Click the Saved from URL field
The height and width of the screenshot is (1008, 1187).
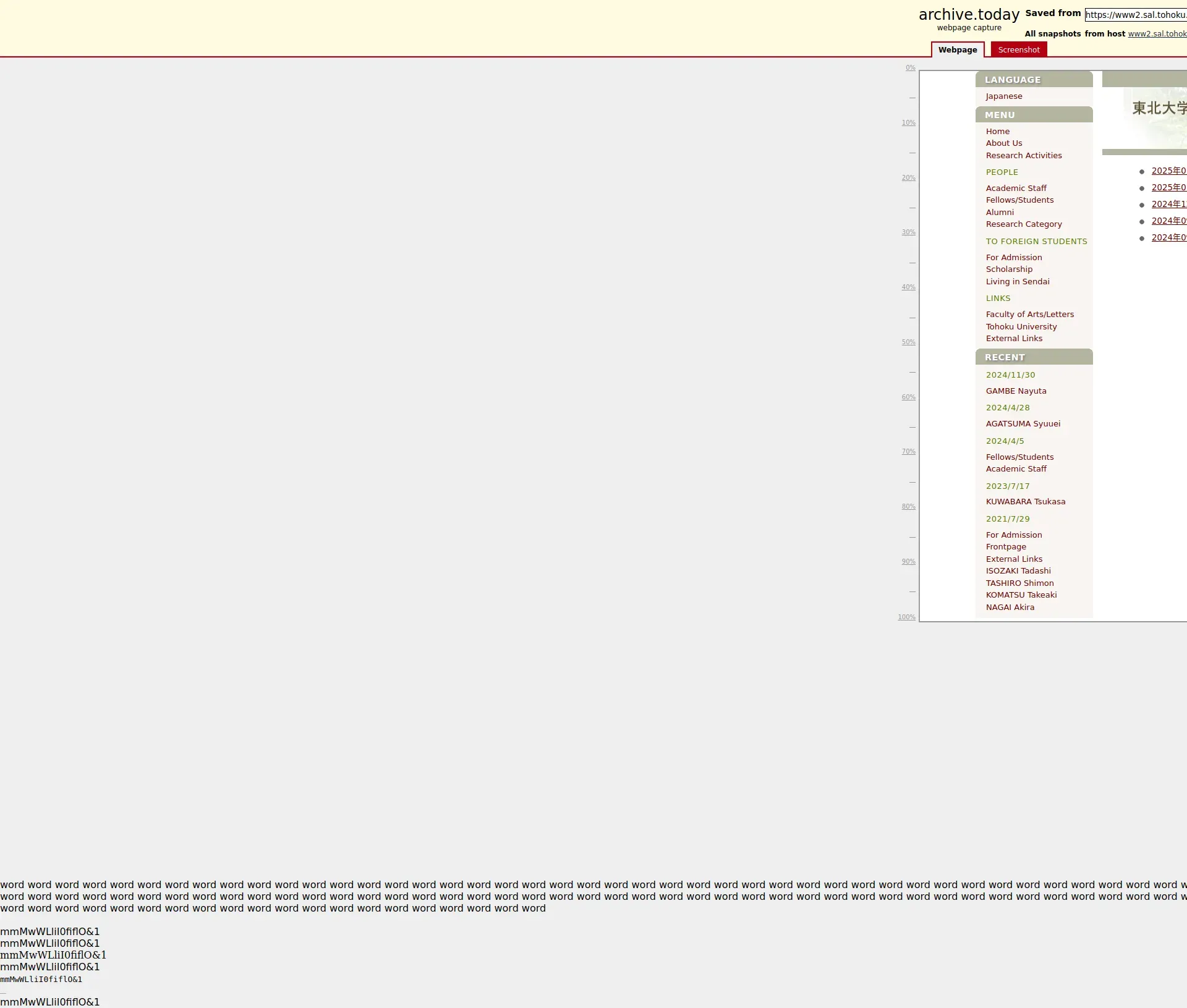point(1135,15)
